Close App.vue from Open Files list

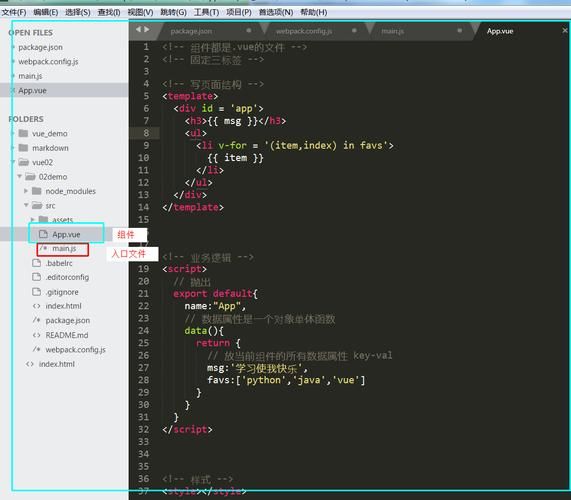coord(13,90)
